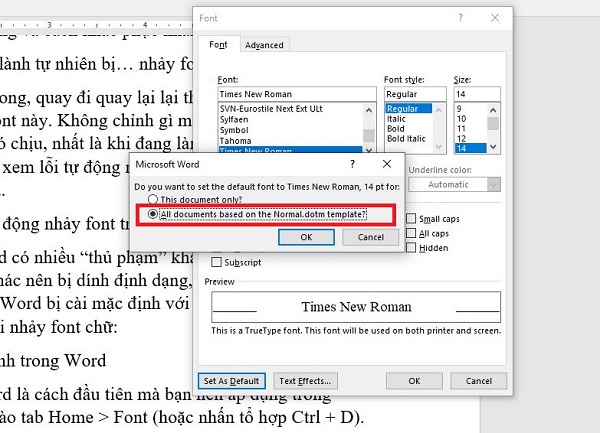The width and height of the screenshot is (600, 433).
Task: Click Cancel in the Font dialog
Action: (x=479, y=381)
